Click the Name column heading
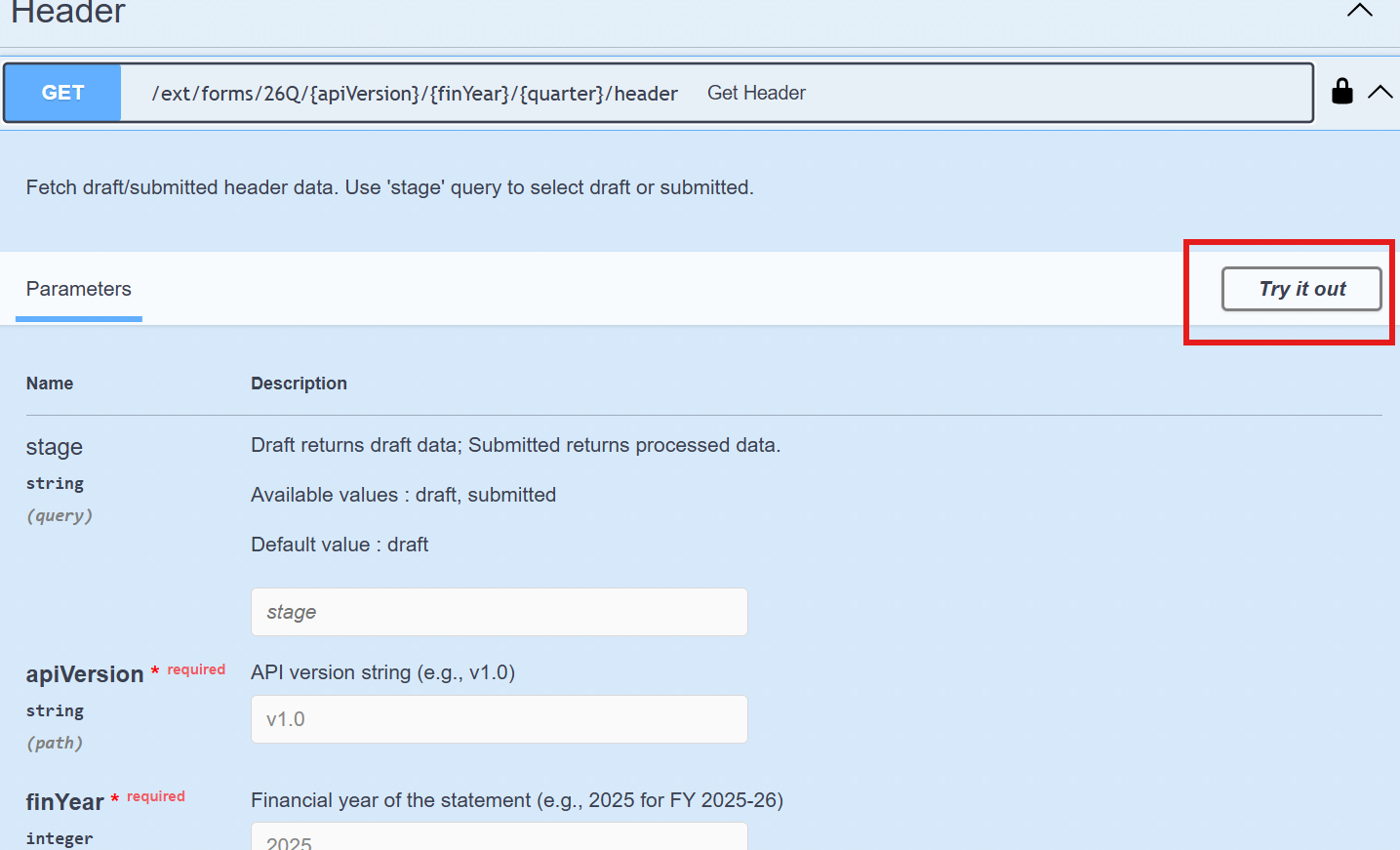1400x850 pixels. tap(50, 384)
